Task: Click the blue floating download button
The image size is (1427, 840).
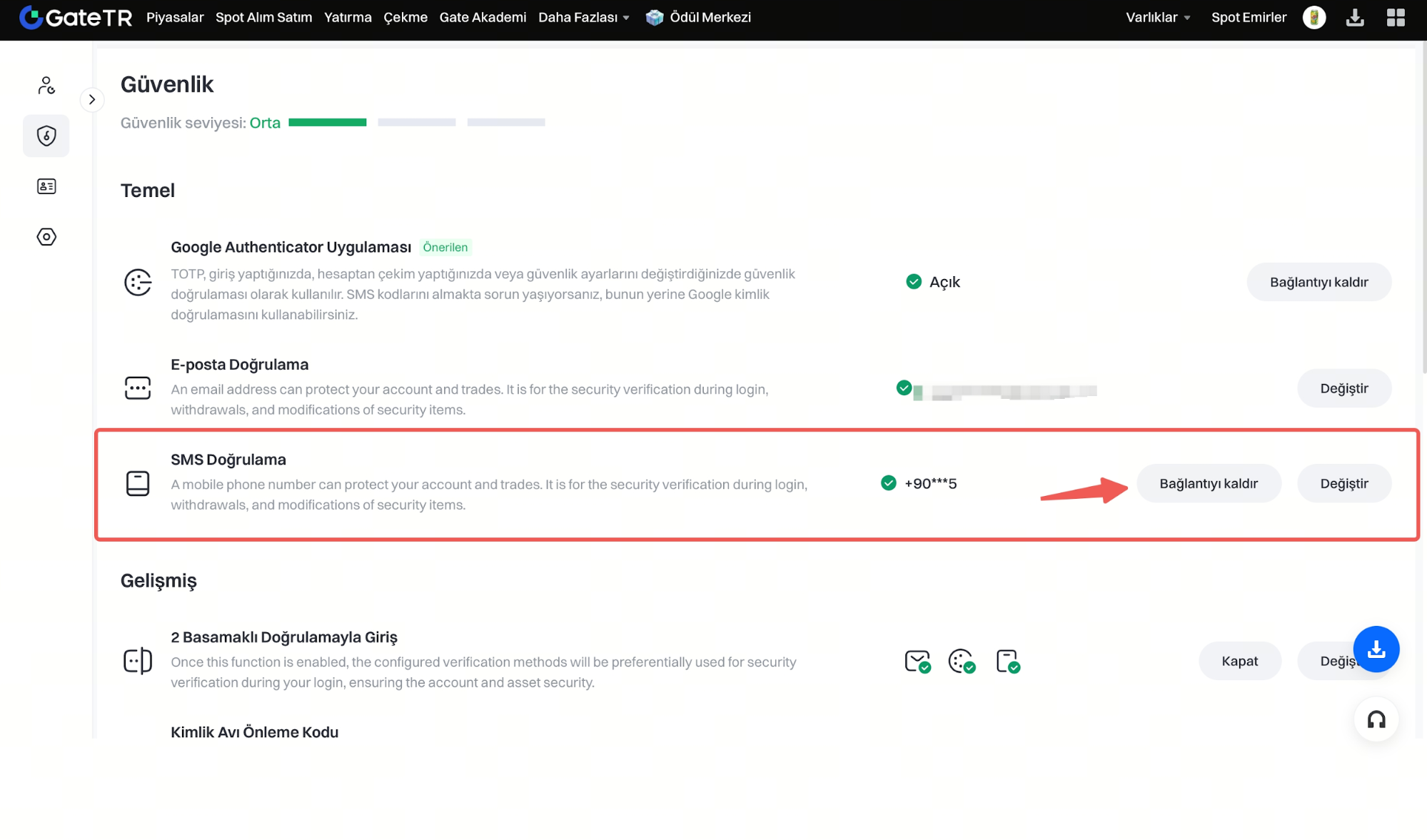Action: (x=1376, y=649)
